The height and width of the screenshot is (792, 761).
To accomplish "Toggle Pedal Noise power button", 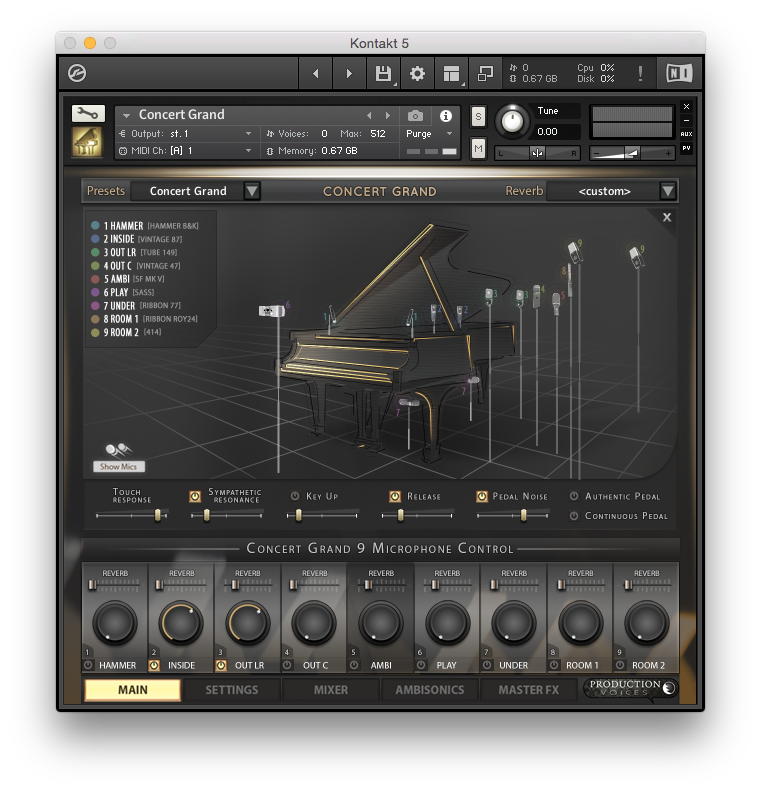I will point(482,497).
